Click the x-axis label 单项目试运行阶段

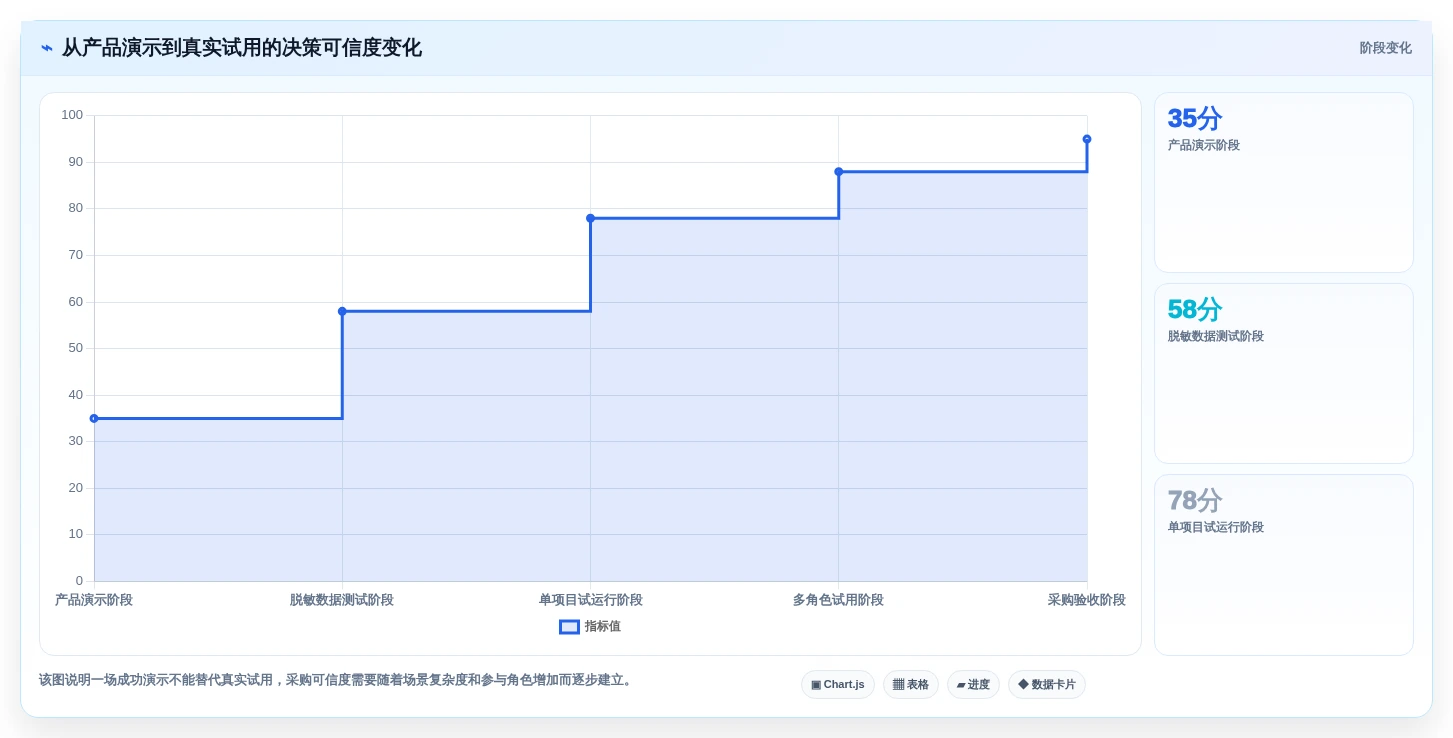click(590, 600)
